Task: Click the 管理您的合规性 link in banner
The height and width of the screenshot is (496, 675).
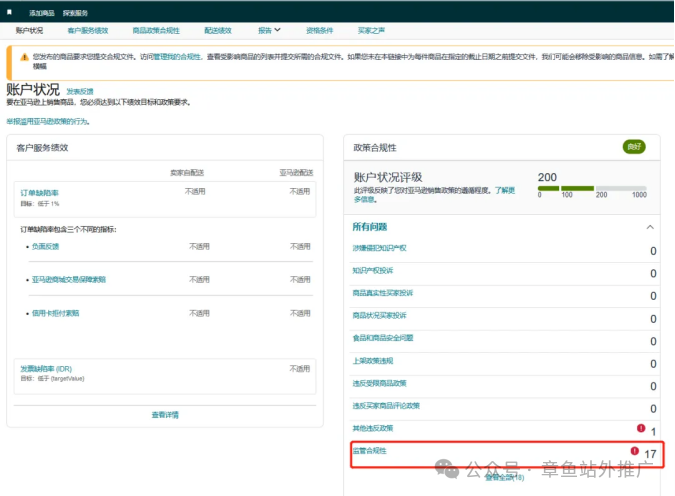Action: tap(176, 57)
